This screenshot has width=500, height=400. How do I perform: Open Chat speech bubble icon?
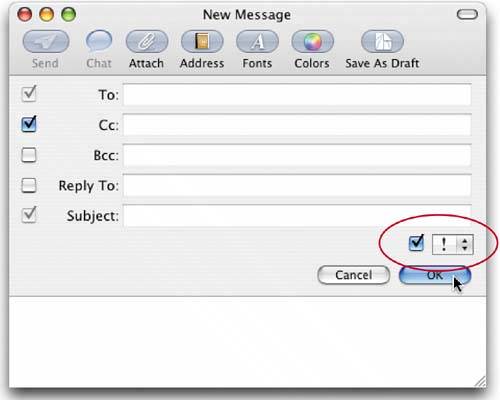point(99,41)
